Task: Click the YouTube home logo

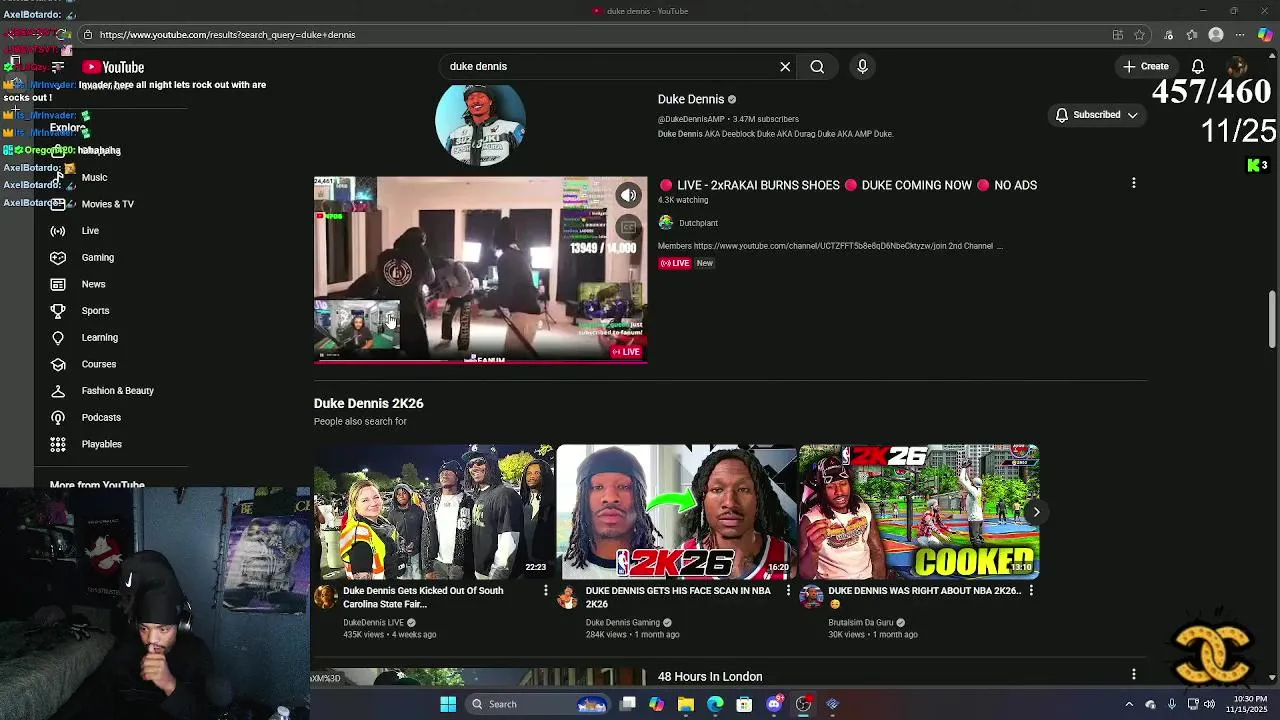Action: (x=113, y=67)
